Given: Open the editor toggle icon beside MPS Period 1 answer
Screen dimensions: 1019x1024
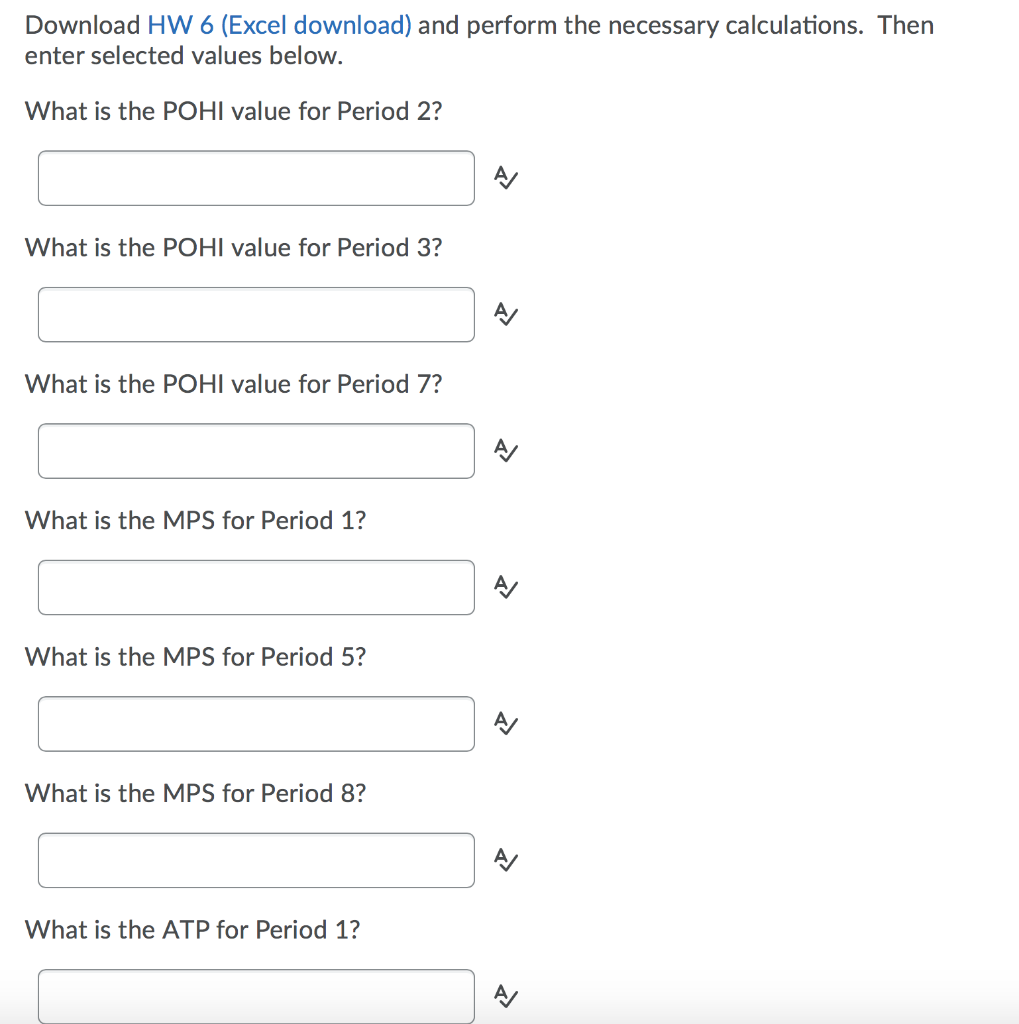Looking at the screenshot, I should coord(504,587).
